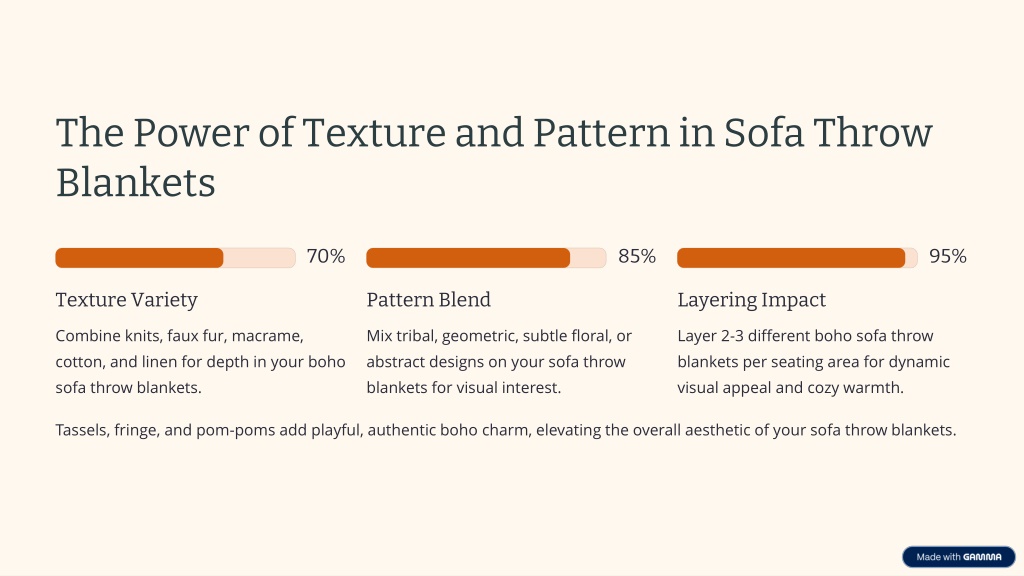Click the 95% Layering Impact progress bar
The height and width of the screenshot is (576, 1024).
[797, 258]
